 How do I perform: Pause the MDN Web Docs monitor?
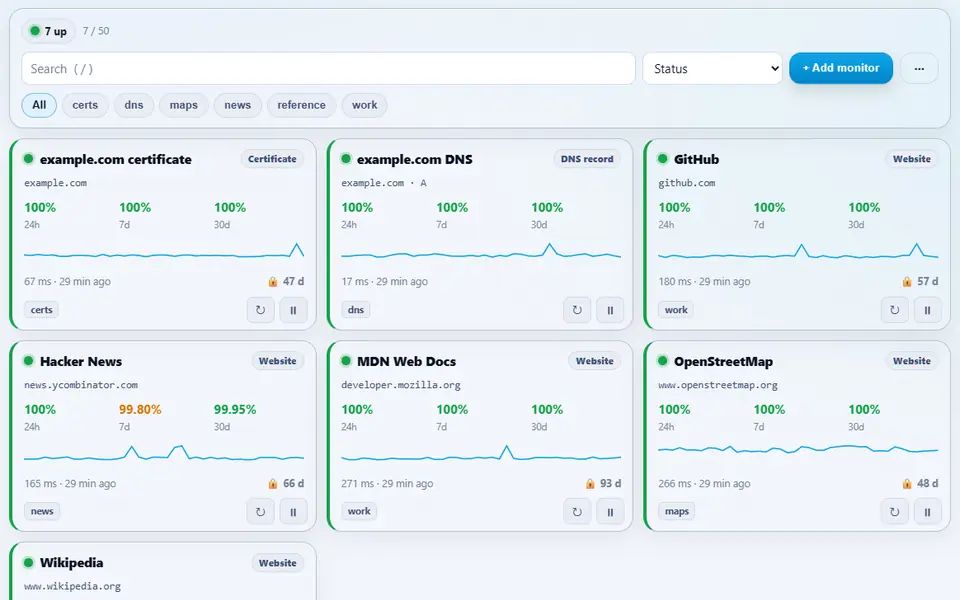tap(610, 512)
